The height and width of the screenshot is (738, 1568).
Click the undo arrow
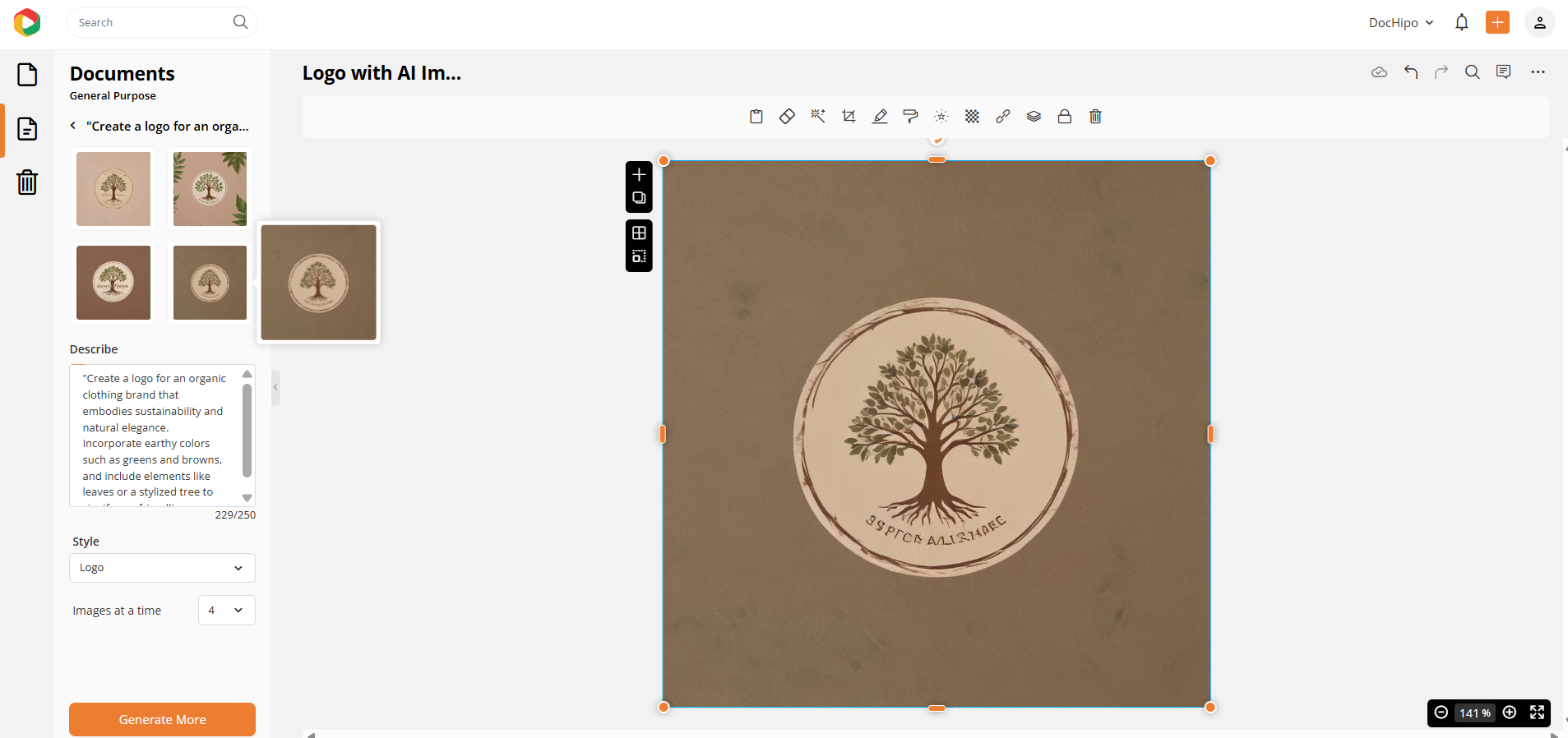coord(1411,72)
